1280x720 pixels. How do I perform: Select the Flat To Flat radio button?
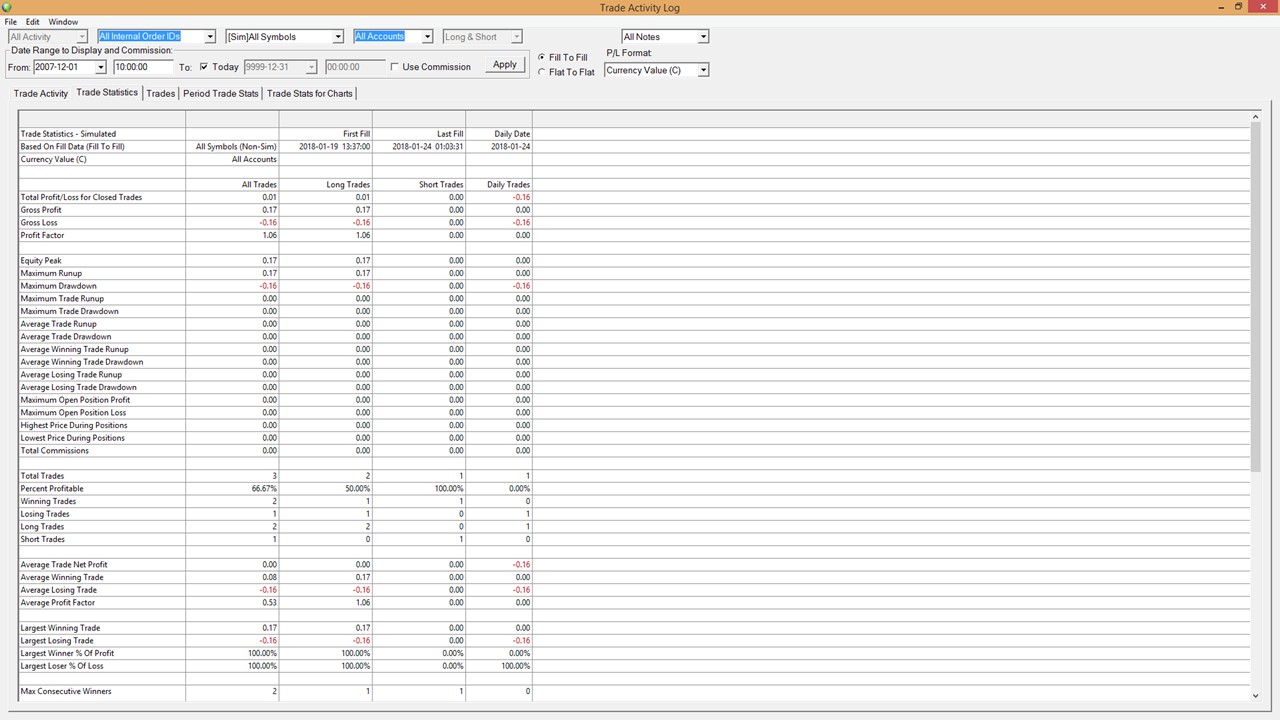(542, 72)
